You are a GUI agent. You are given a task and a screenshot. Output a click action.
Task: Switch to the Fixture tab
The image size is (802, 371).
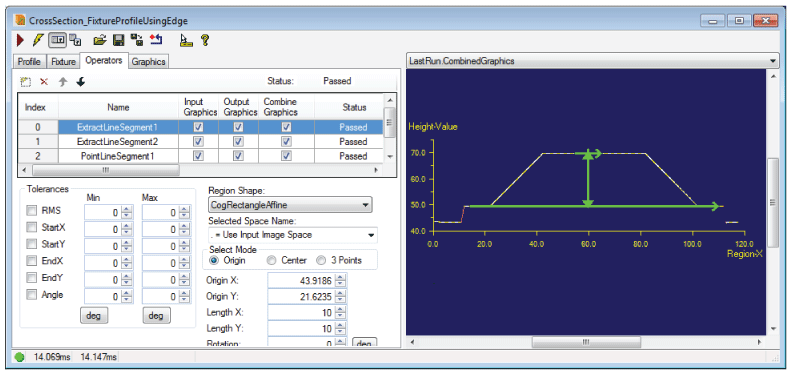click(x=63, y=62)
